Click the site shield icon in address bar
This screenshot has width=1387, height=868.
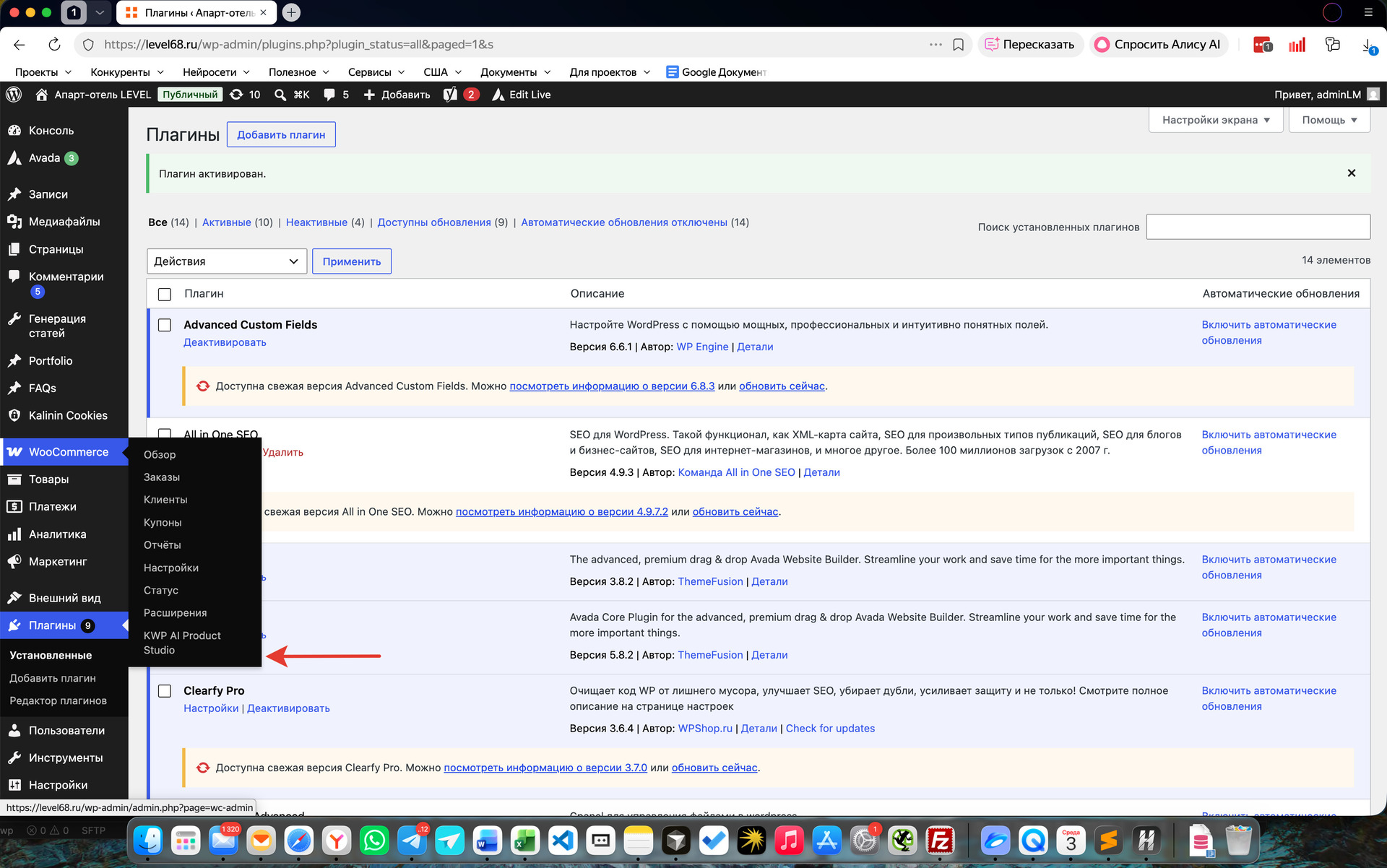click(88, 45)
